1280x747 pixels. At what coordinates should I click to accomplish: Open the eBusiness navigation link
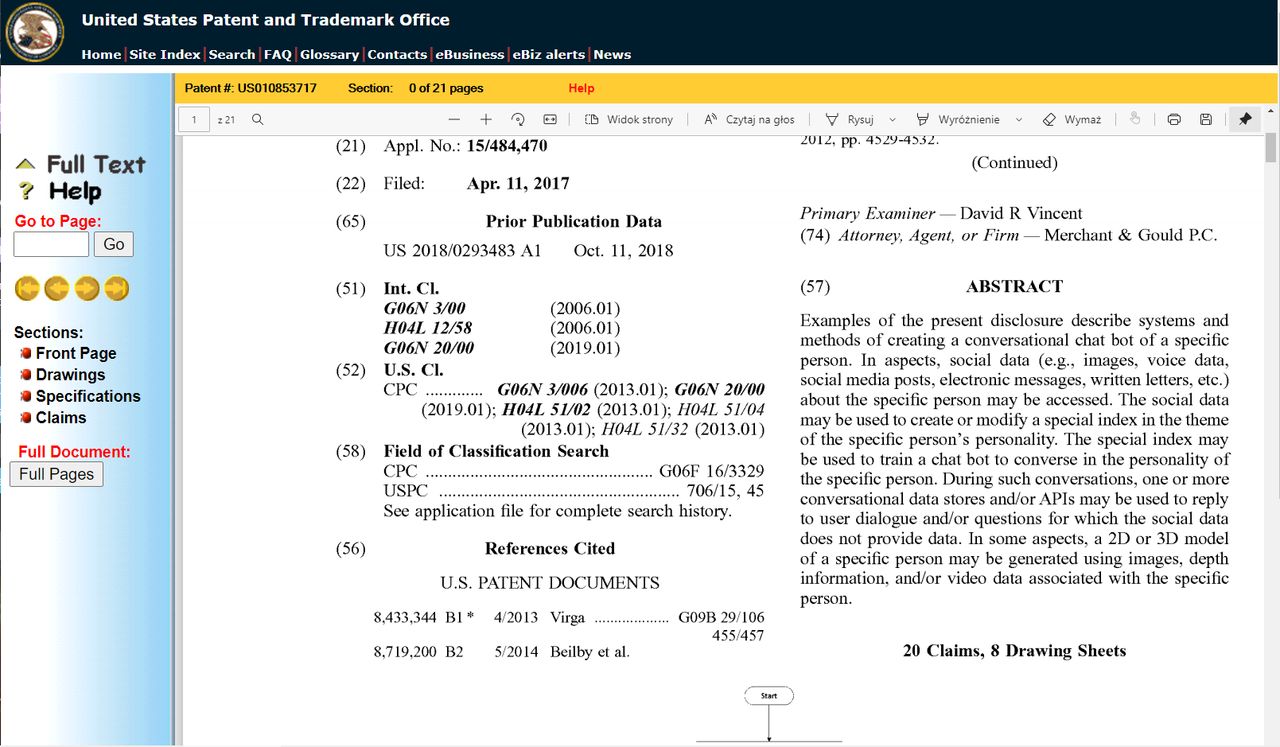(x=470, y=55)
